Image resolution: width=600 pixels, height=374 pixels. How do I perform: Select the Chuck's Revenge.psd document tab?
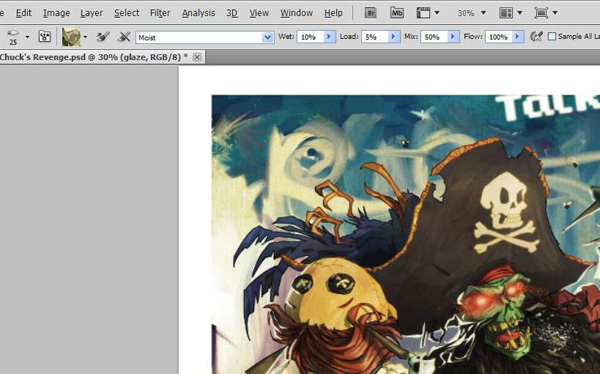(x=94, y=57)
